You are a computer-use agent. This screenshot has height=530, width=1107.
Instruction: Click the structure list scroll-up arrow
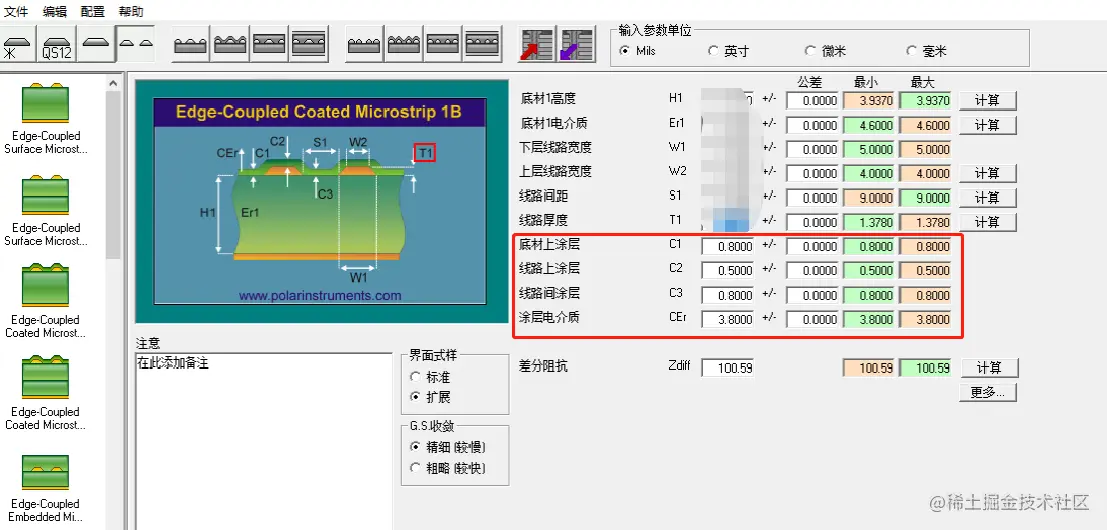point(113,83)
